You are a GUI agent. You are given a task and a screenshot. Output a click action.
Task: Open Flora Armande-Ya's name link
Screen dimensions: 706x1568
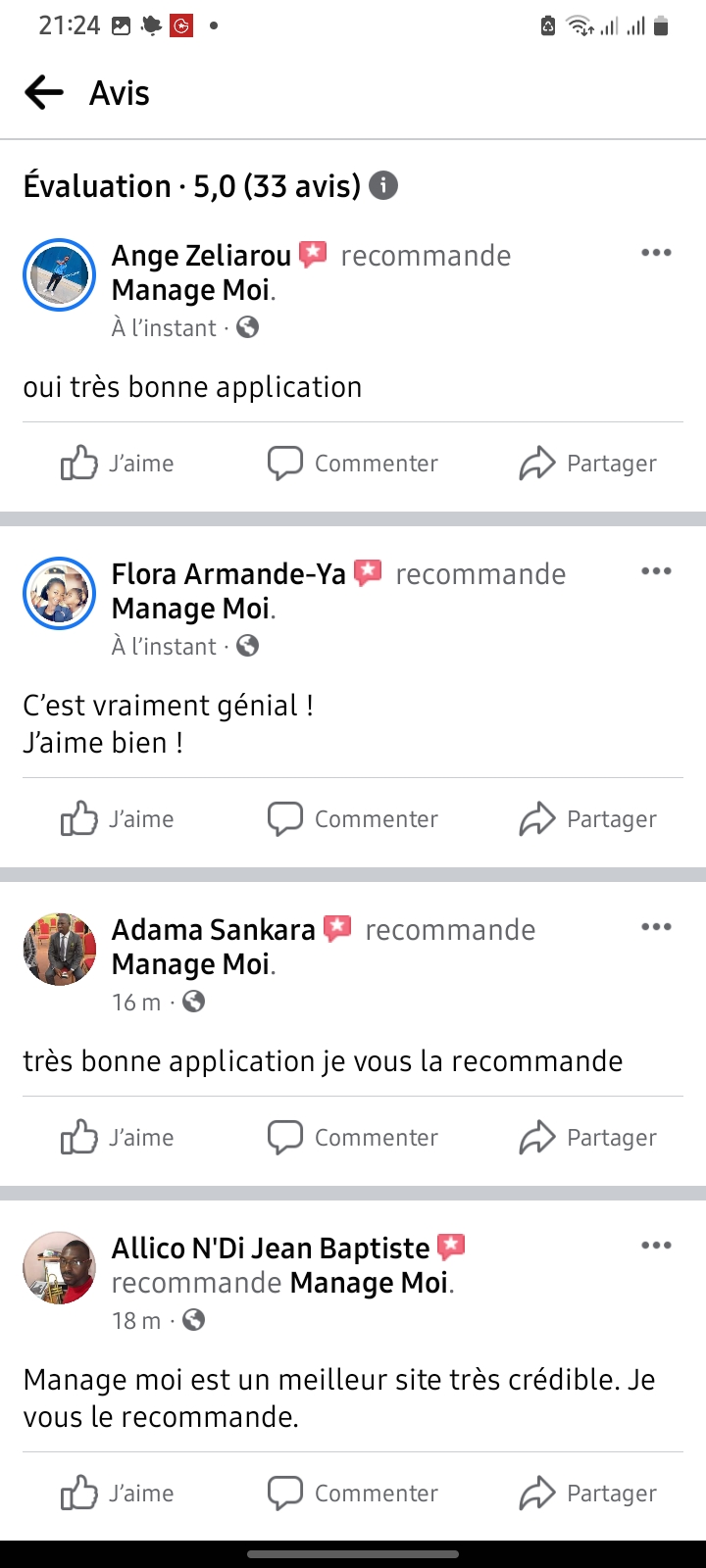[228, 574]
